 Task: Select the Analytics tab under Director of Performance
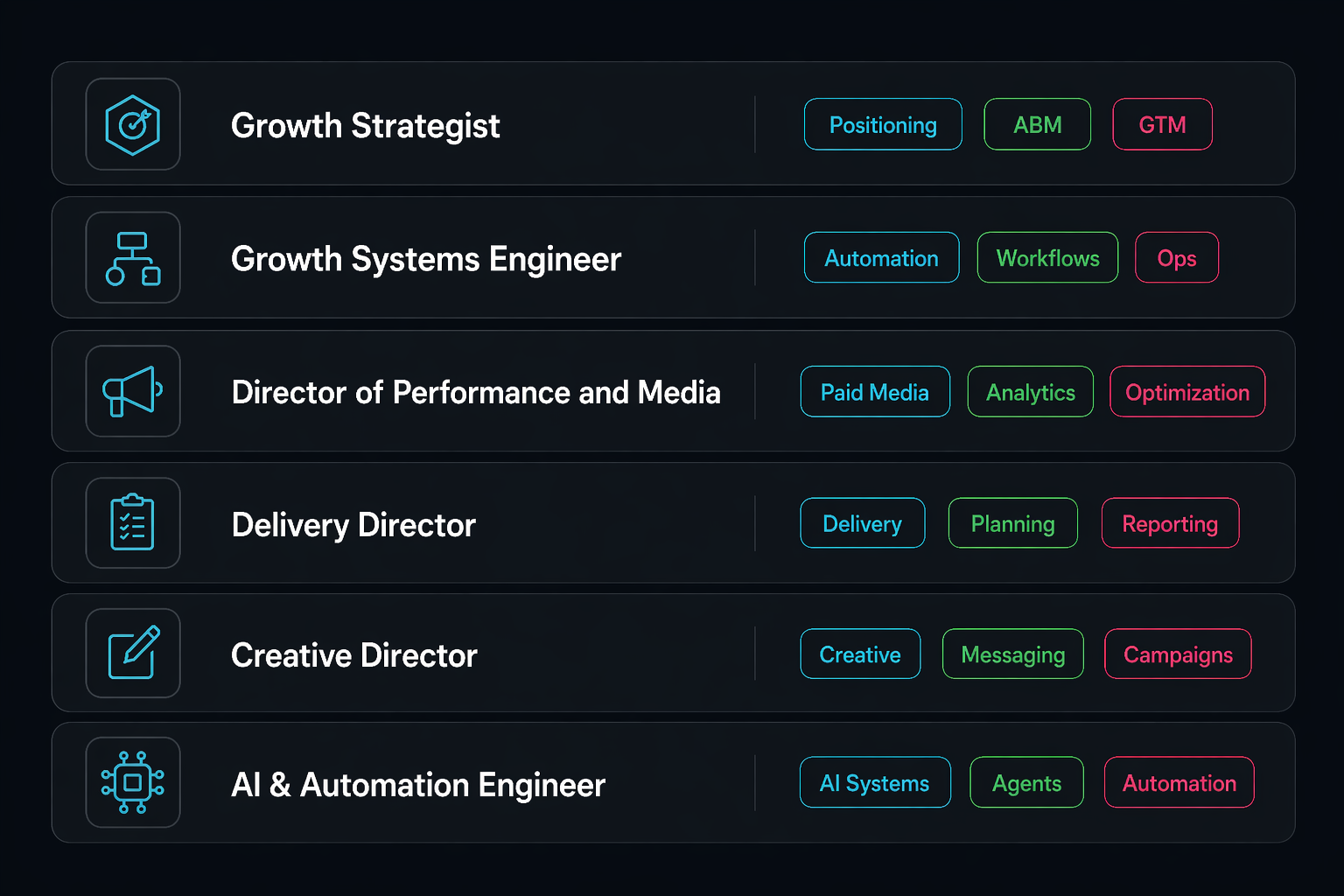click(1030, 391)
